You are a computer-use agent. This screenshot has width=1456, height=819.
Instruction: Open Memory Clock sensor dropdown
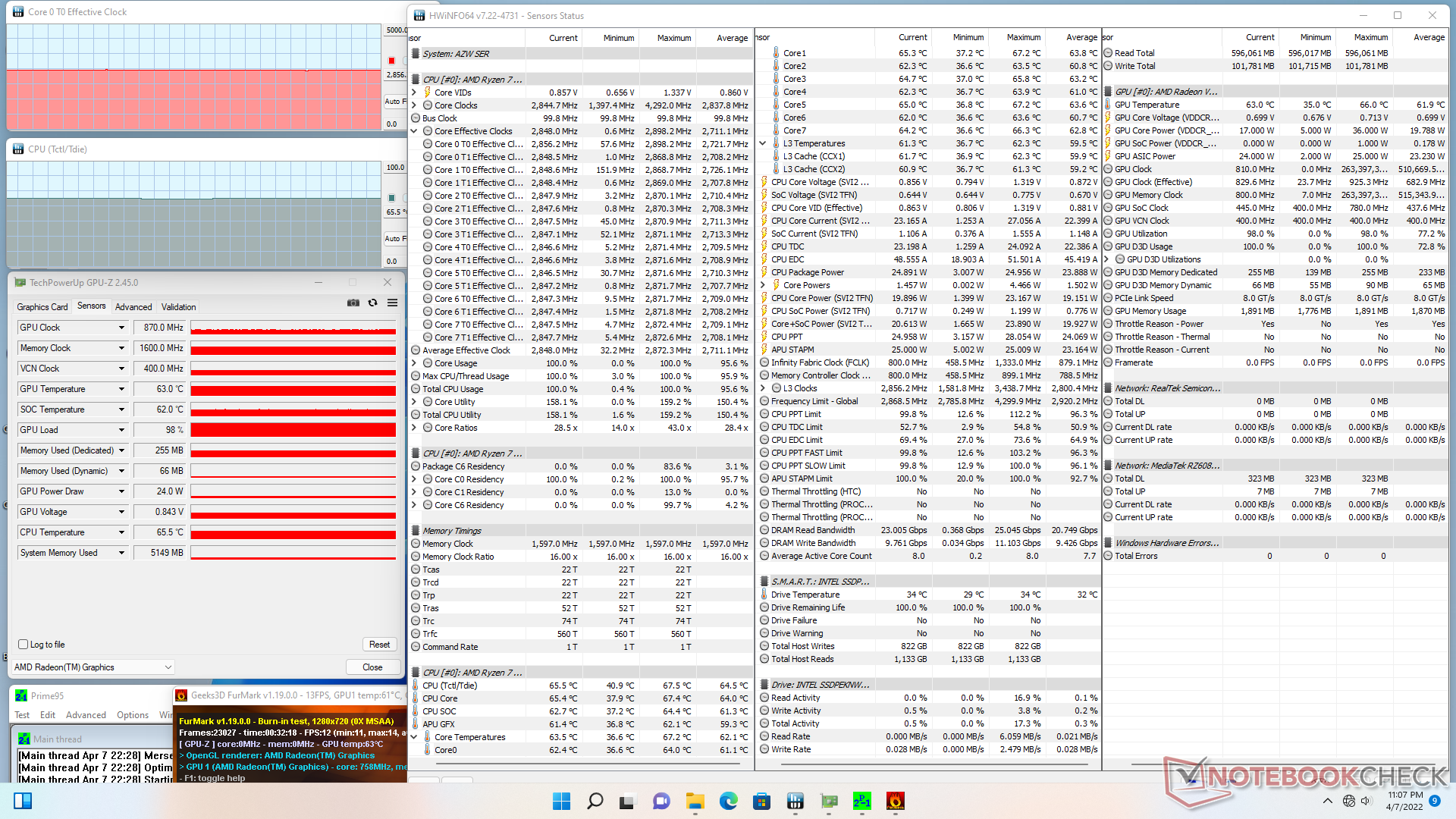click(121, 348)
